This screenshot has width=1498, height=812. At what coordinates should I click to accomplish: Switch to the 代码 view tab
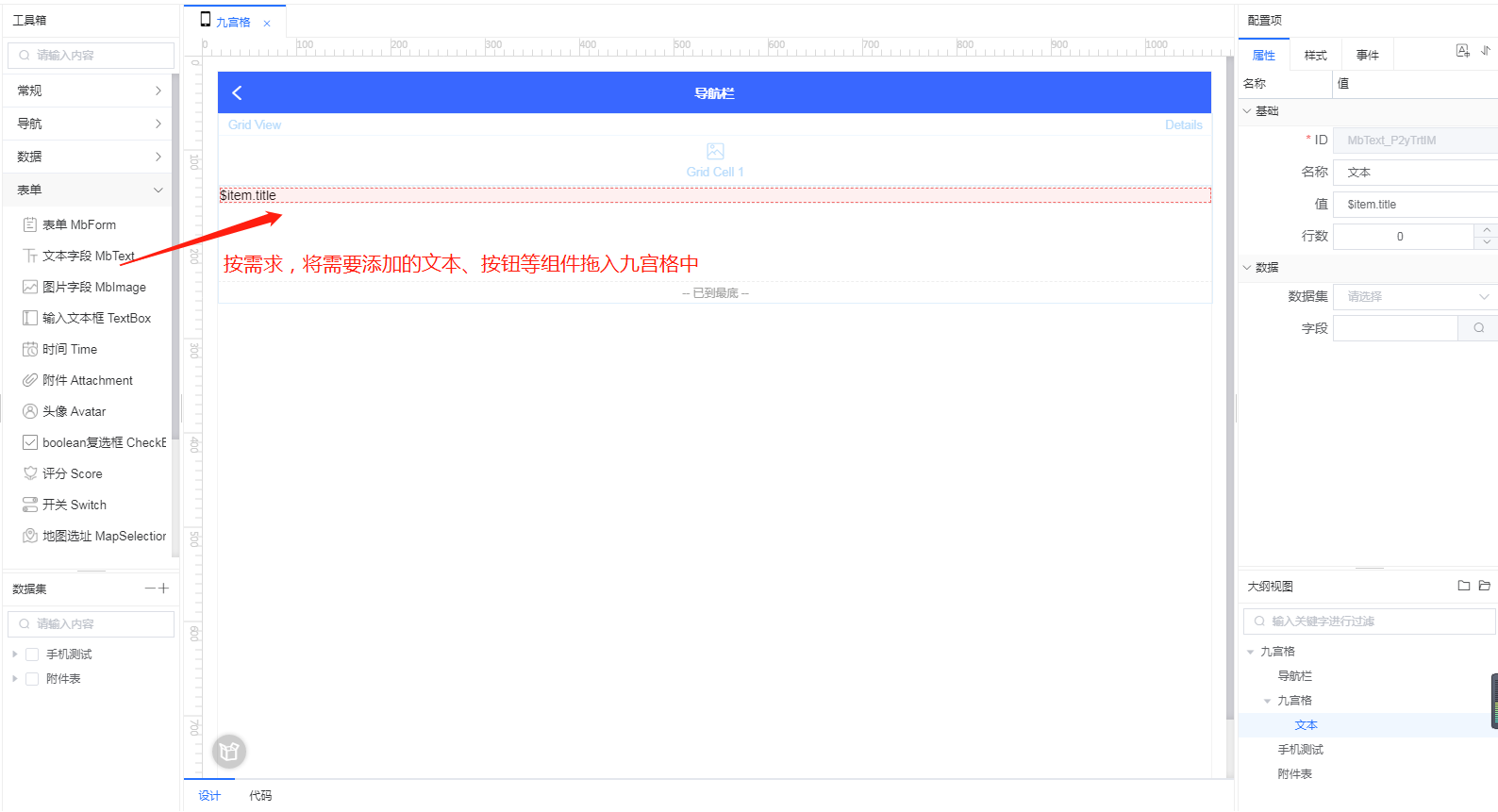260,796
